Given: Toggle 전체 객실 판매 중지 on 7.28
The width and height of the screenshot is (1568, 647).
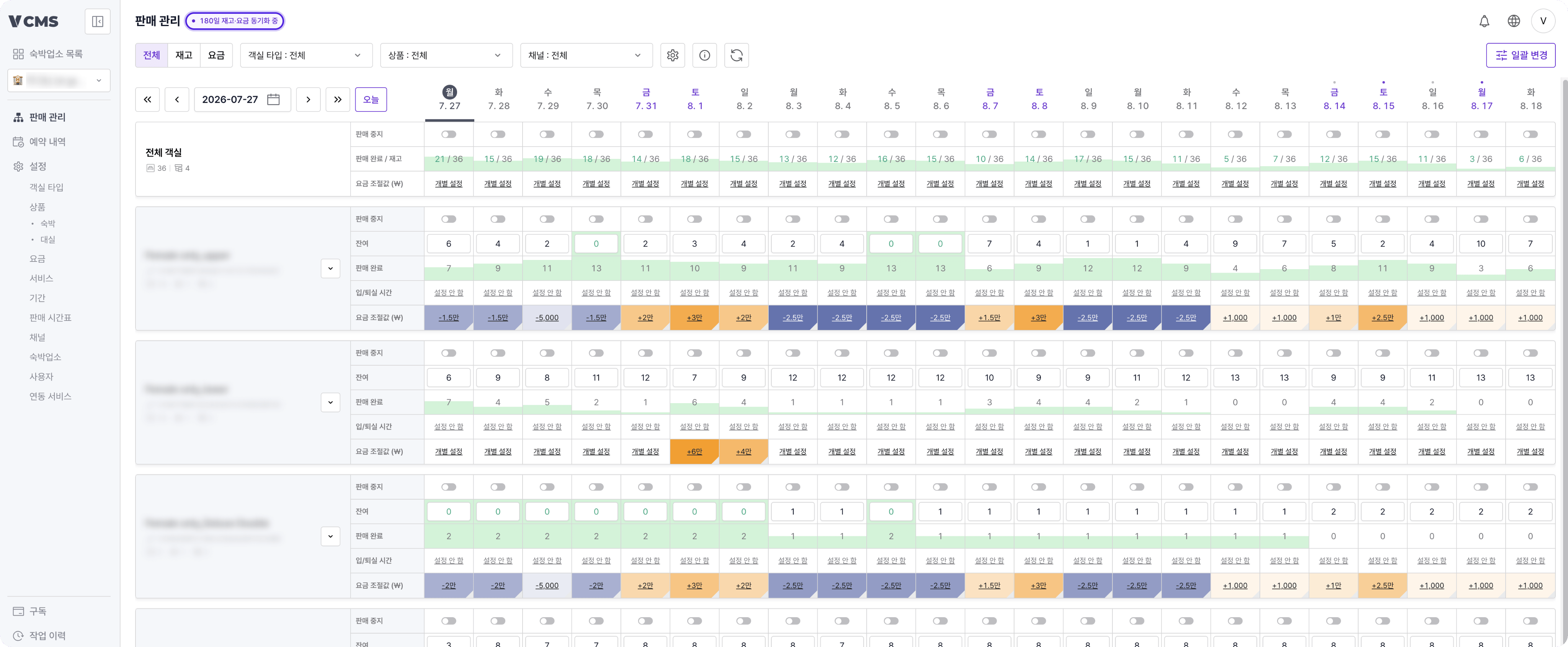Looking at the screenshot, I should click(498, 134).
